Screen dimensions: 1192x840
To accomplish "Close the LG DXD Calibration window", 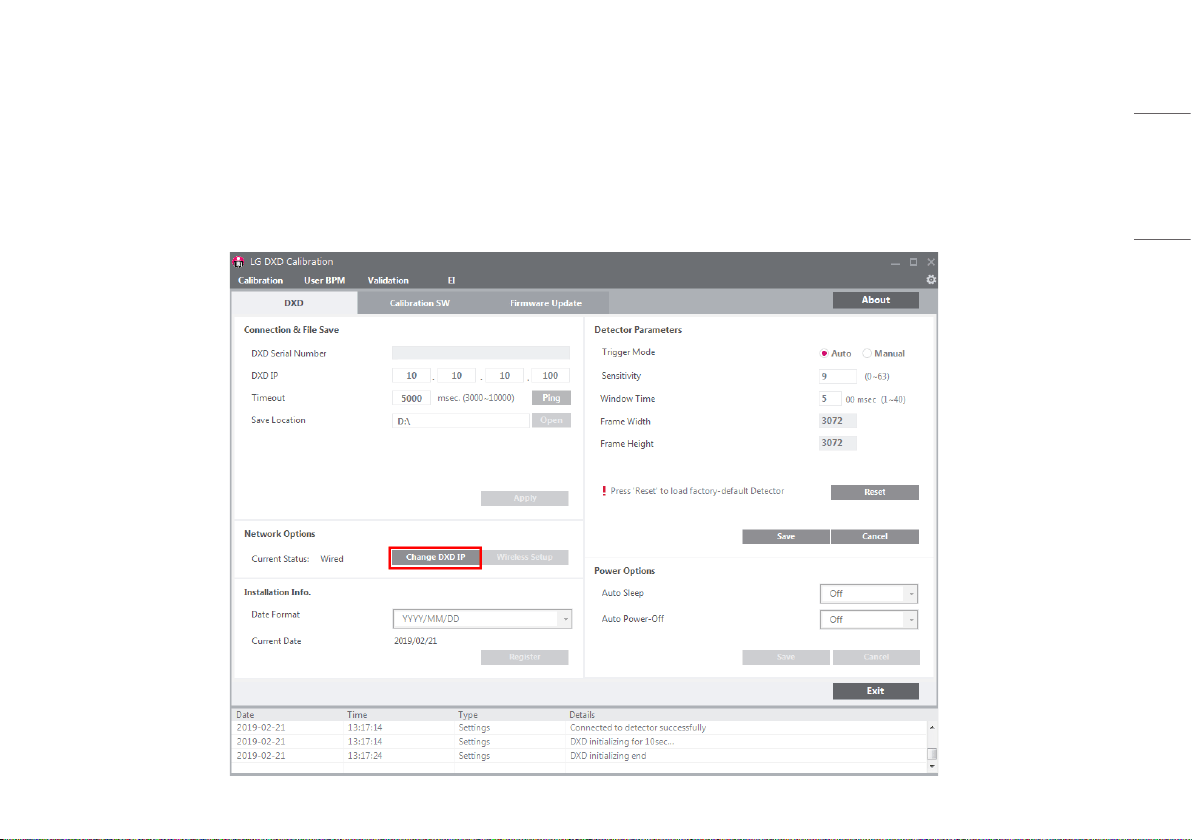I will tap(930, 262).
